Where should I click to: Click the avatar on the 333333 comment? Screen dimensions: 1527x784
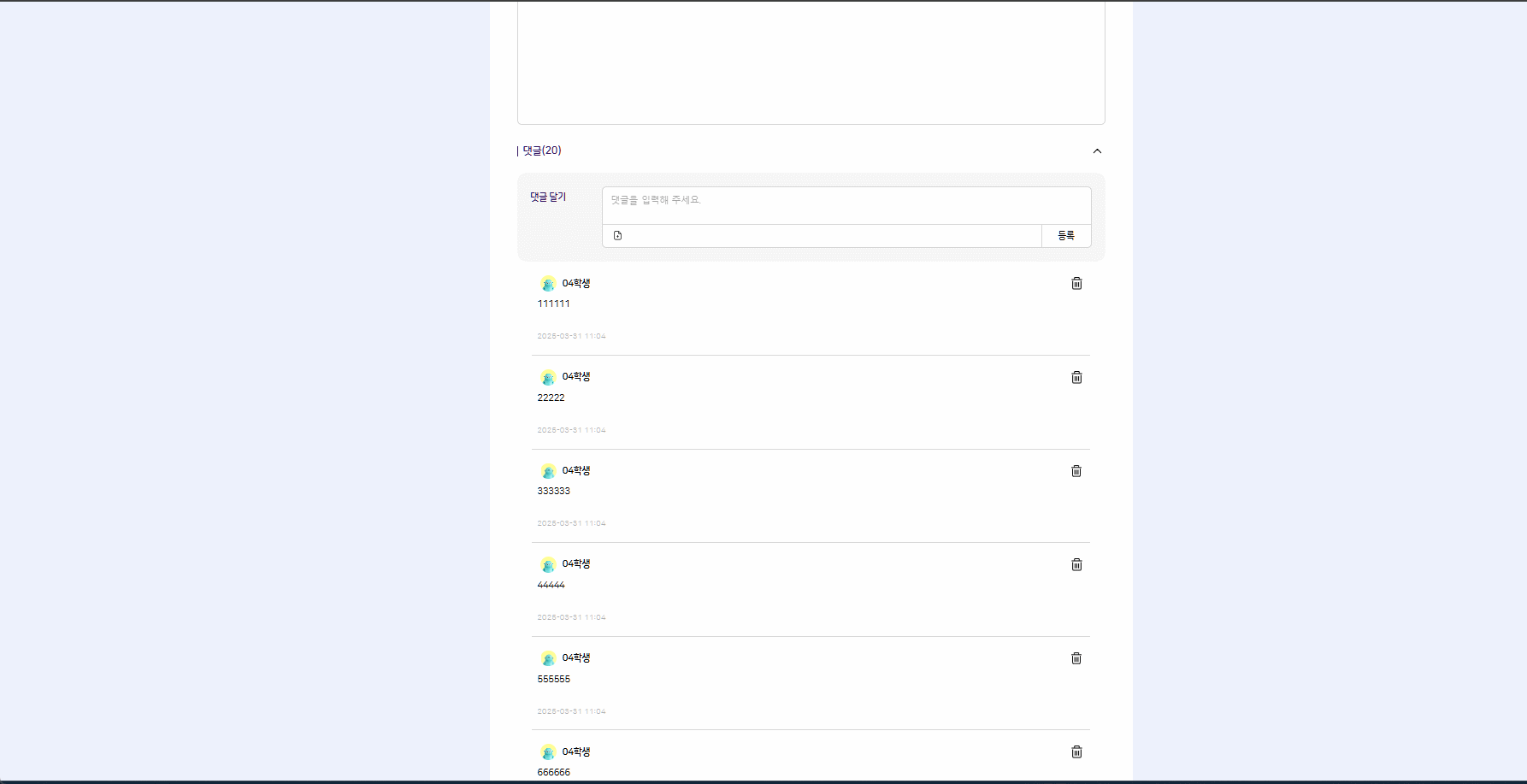(x=548, y=471)
